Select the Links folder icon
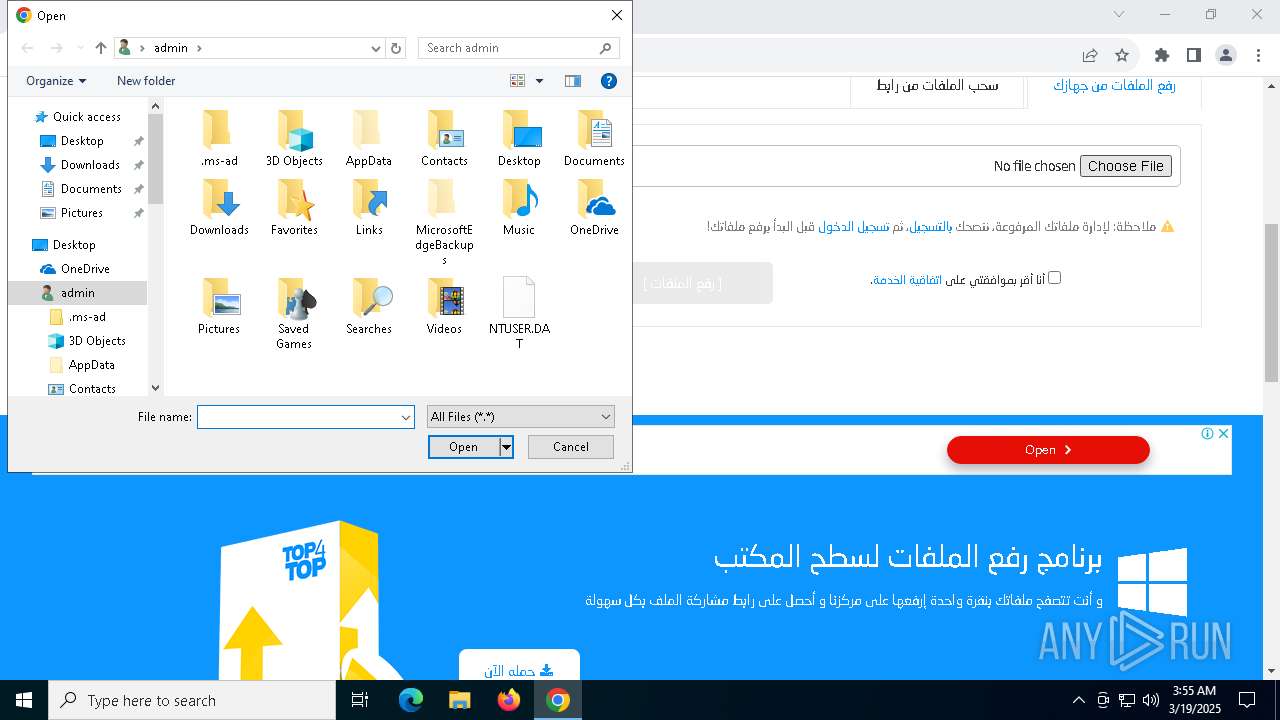 coord(369,199)
